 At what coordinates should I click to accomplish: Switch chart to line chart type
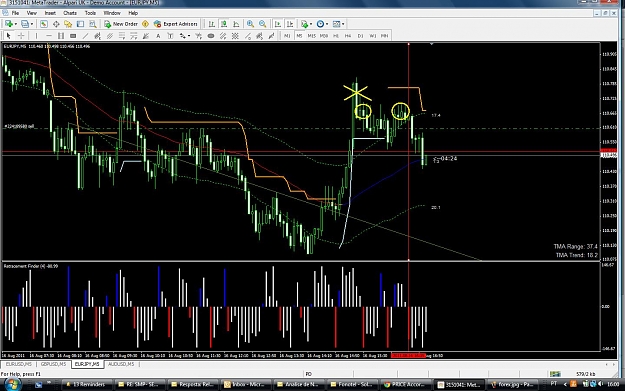(236, 24)
